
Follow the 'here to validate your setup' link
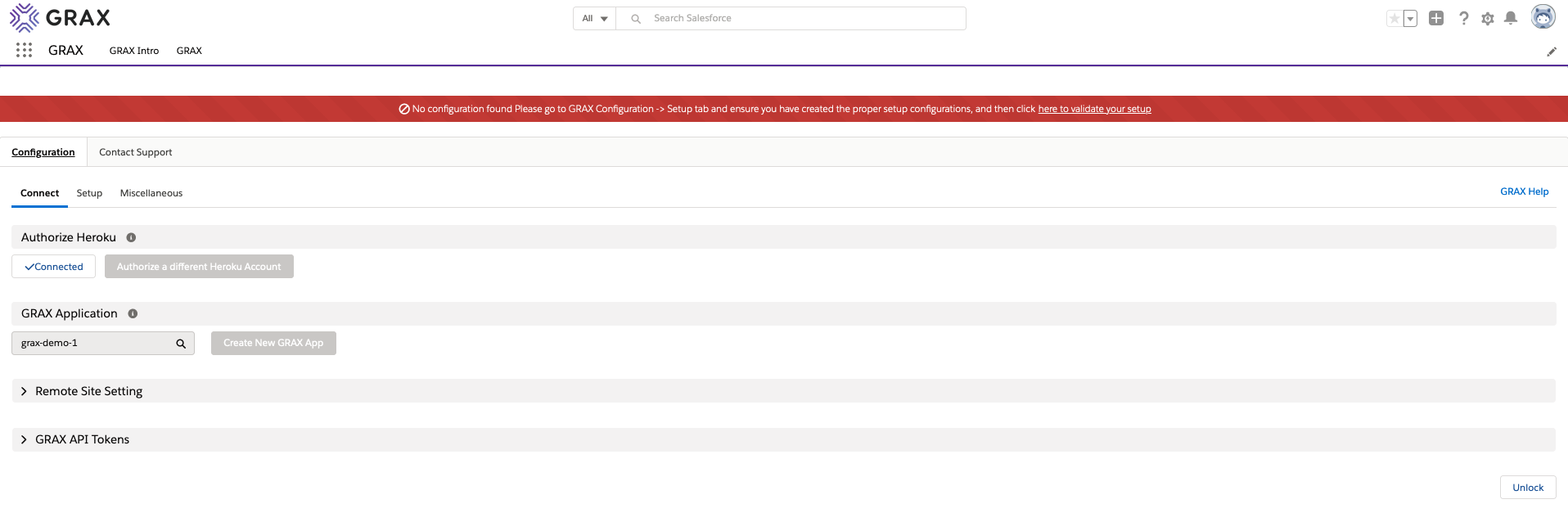(1094, 109)
